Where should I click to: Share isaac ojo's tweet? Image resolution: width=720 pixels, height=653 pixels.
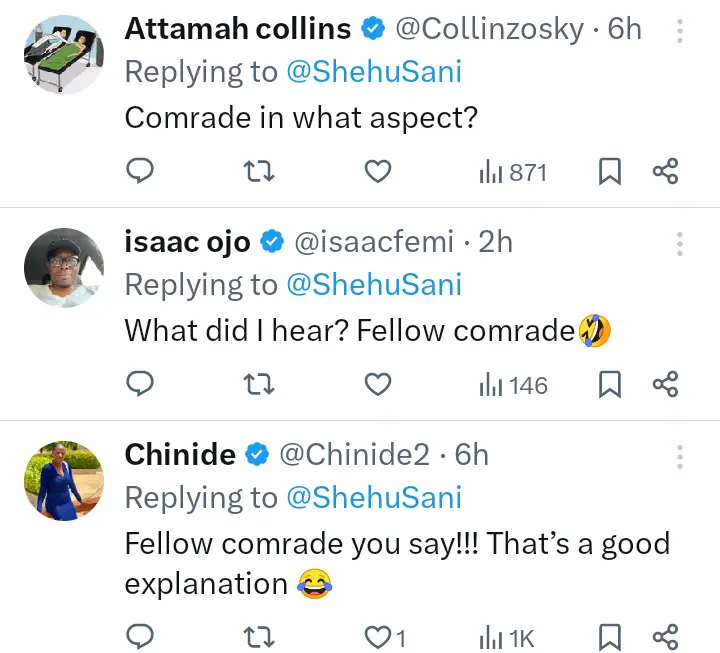(666, 385)
